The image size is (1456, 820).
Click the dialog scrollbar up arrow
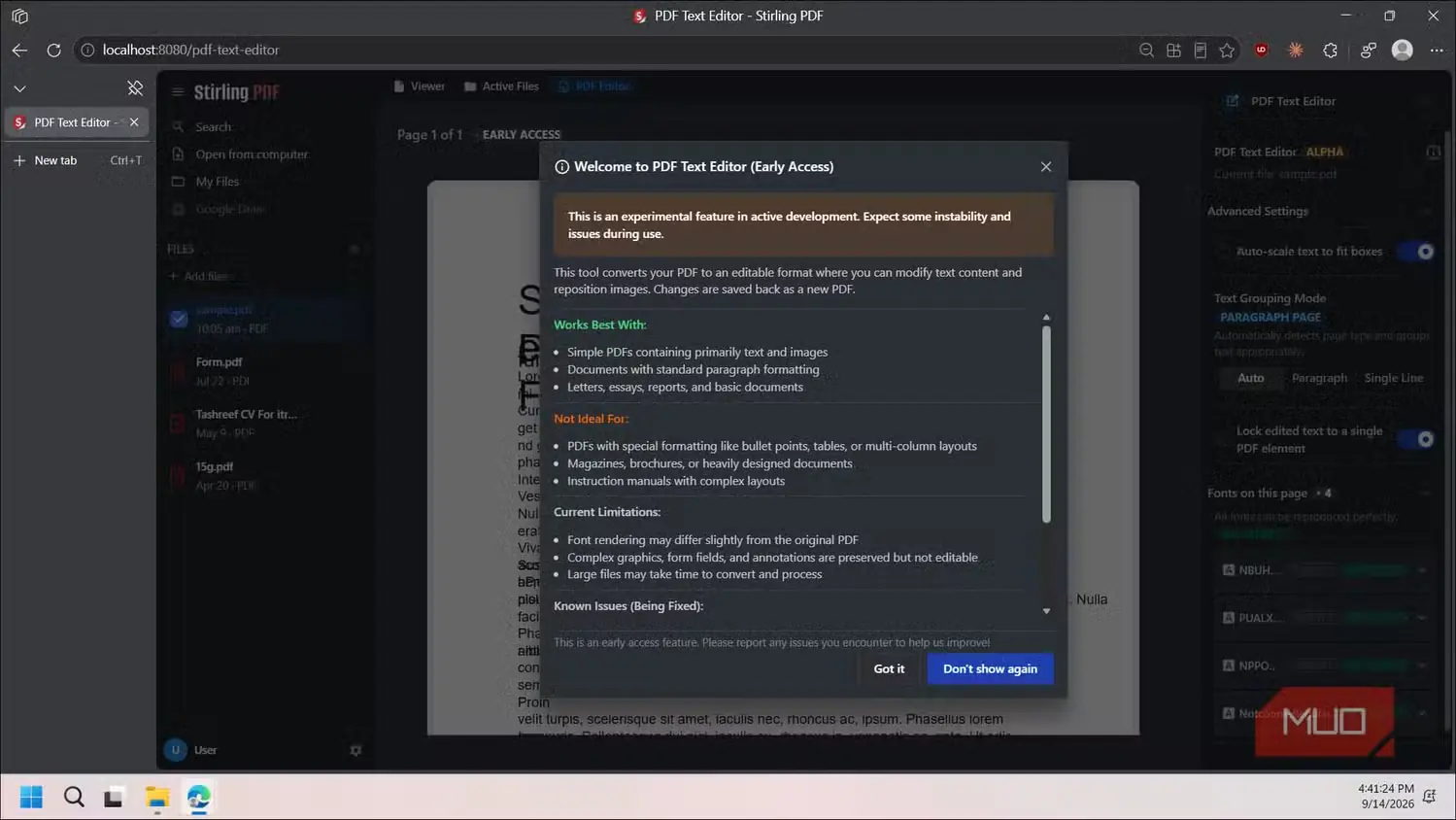[1046, 317]
